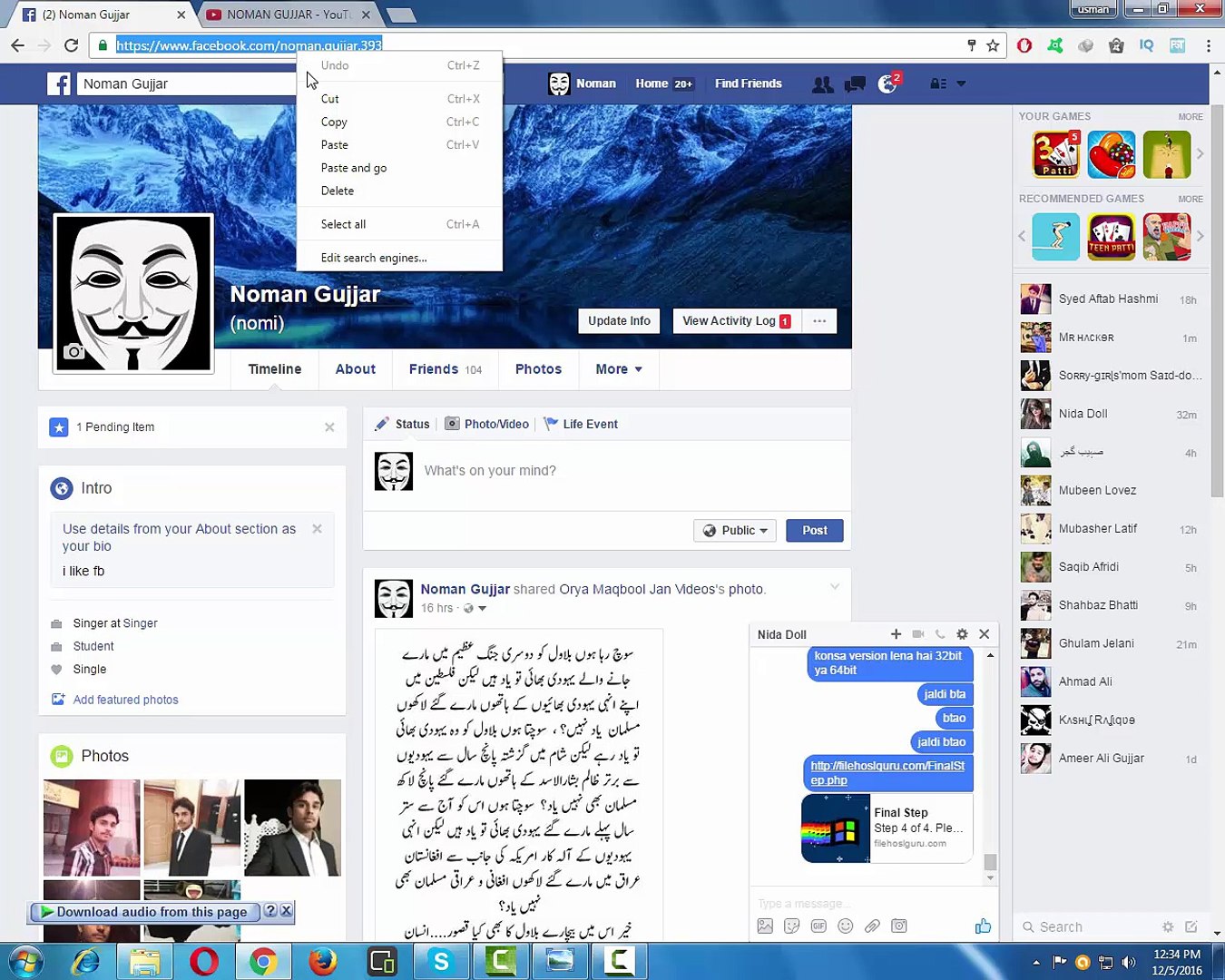
Task: Click the Facebook logo icon
Action: coord(59,84)
